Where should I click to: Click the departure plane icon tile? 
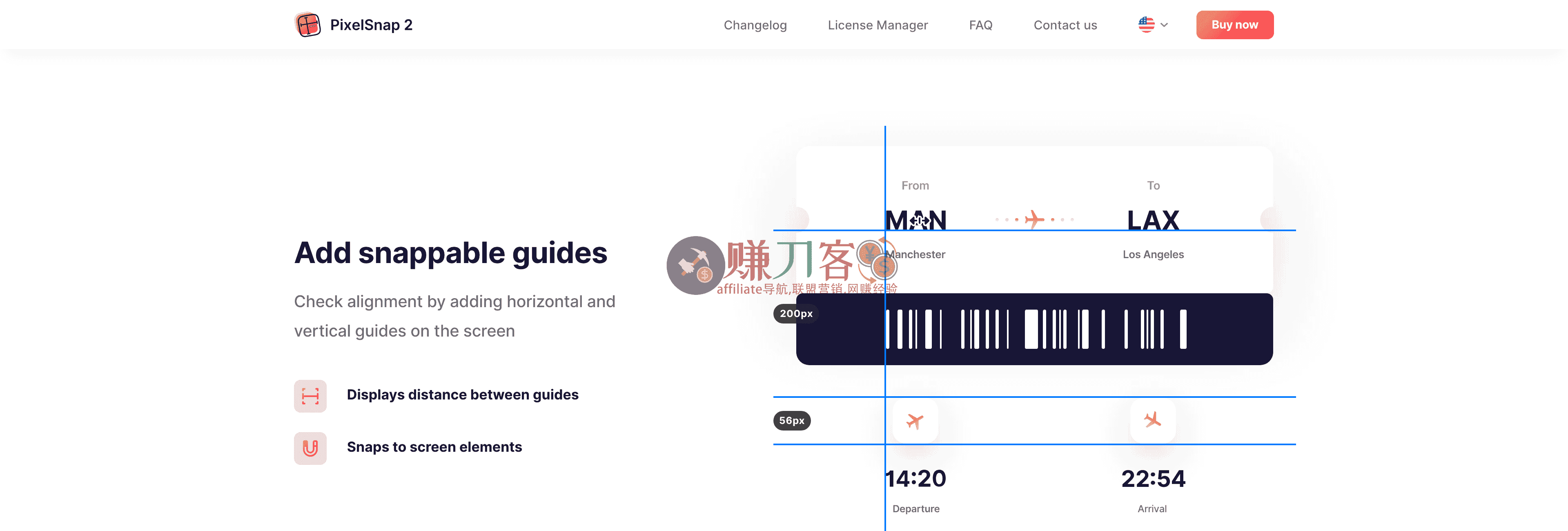(915, 421)
